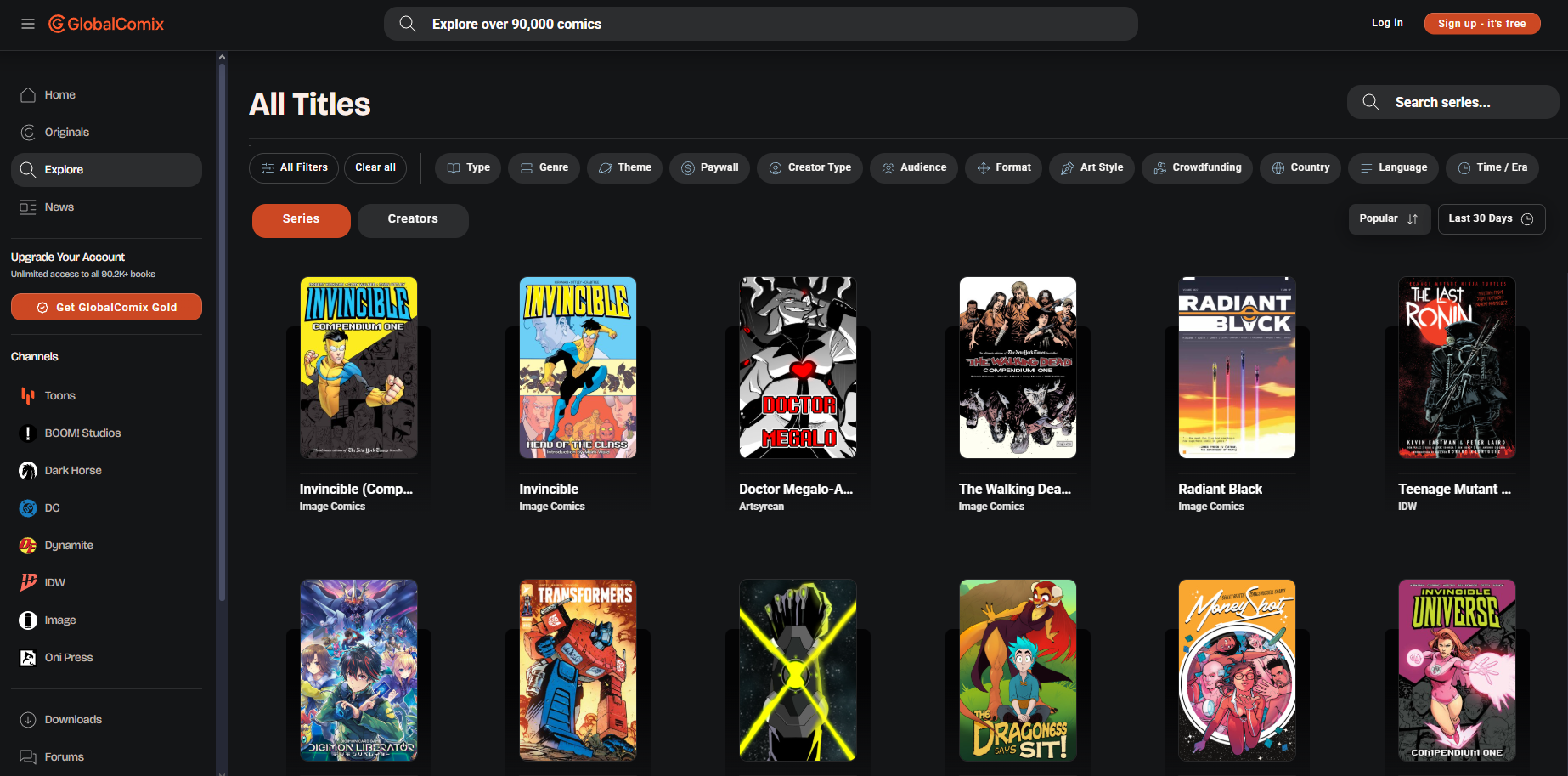Image resolution: width=1568 pixels, height=776 pixels.
Task: Open The Walking Dead Compendium cover
Action: coord(1018,368)
